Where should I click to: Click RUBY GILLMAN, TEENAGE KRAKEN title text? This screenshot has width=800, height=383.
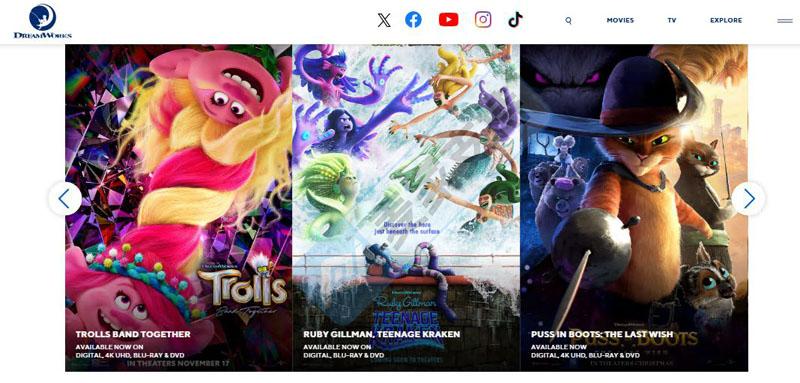click(x=382, y=334)
